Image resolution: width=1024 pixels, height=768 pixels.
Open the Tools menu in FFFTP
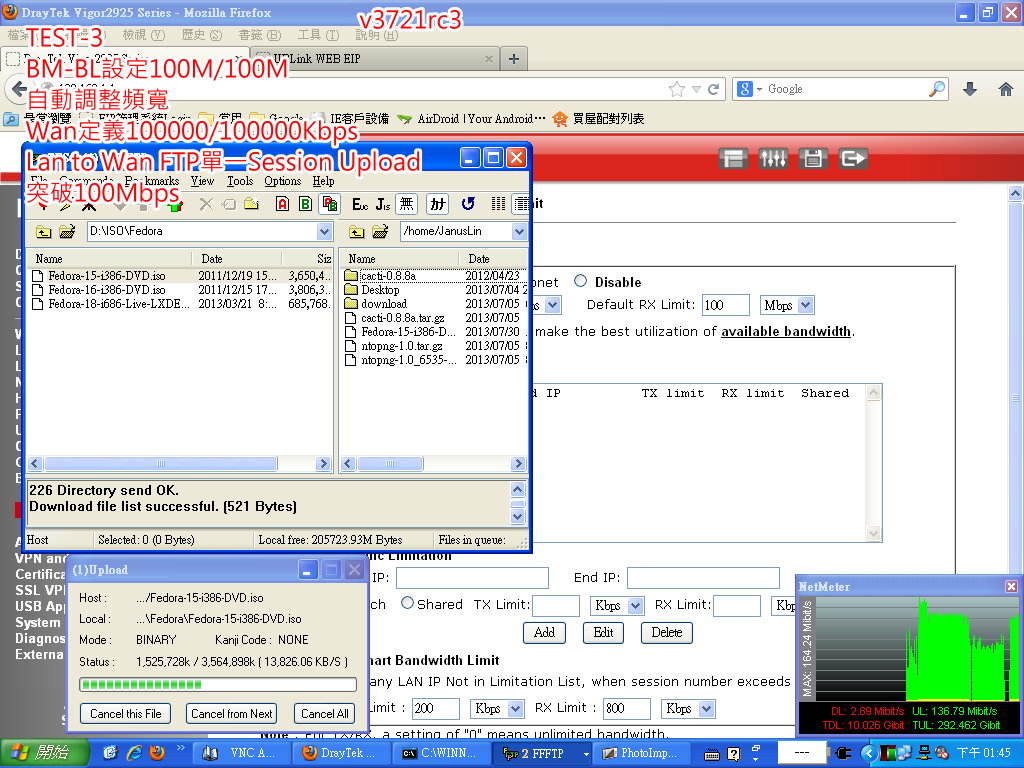click(x=240, y=181)
